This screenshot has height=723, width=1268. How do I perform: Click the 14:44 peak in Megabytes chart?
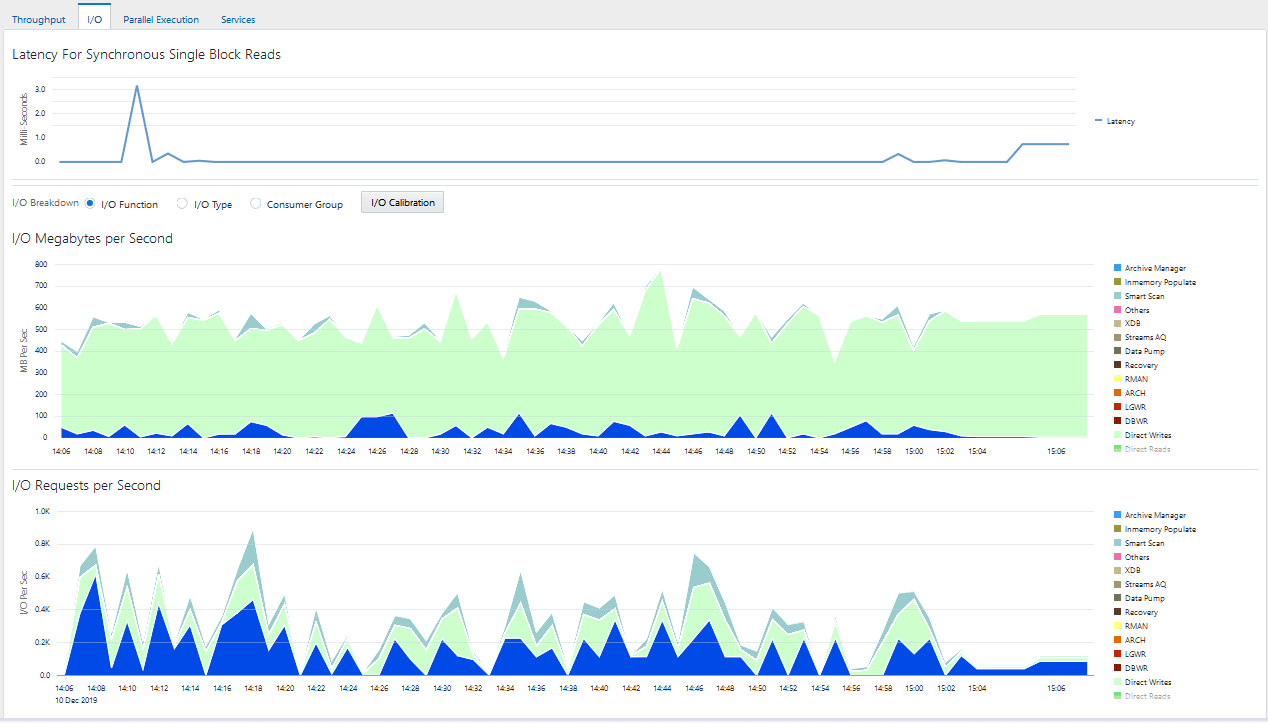click(661, 270)
